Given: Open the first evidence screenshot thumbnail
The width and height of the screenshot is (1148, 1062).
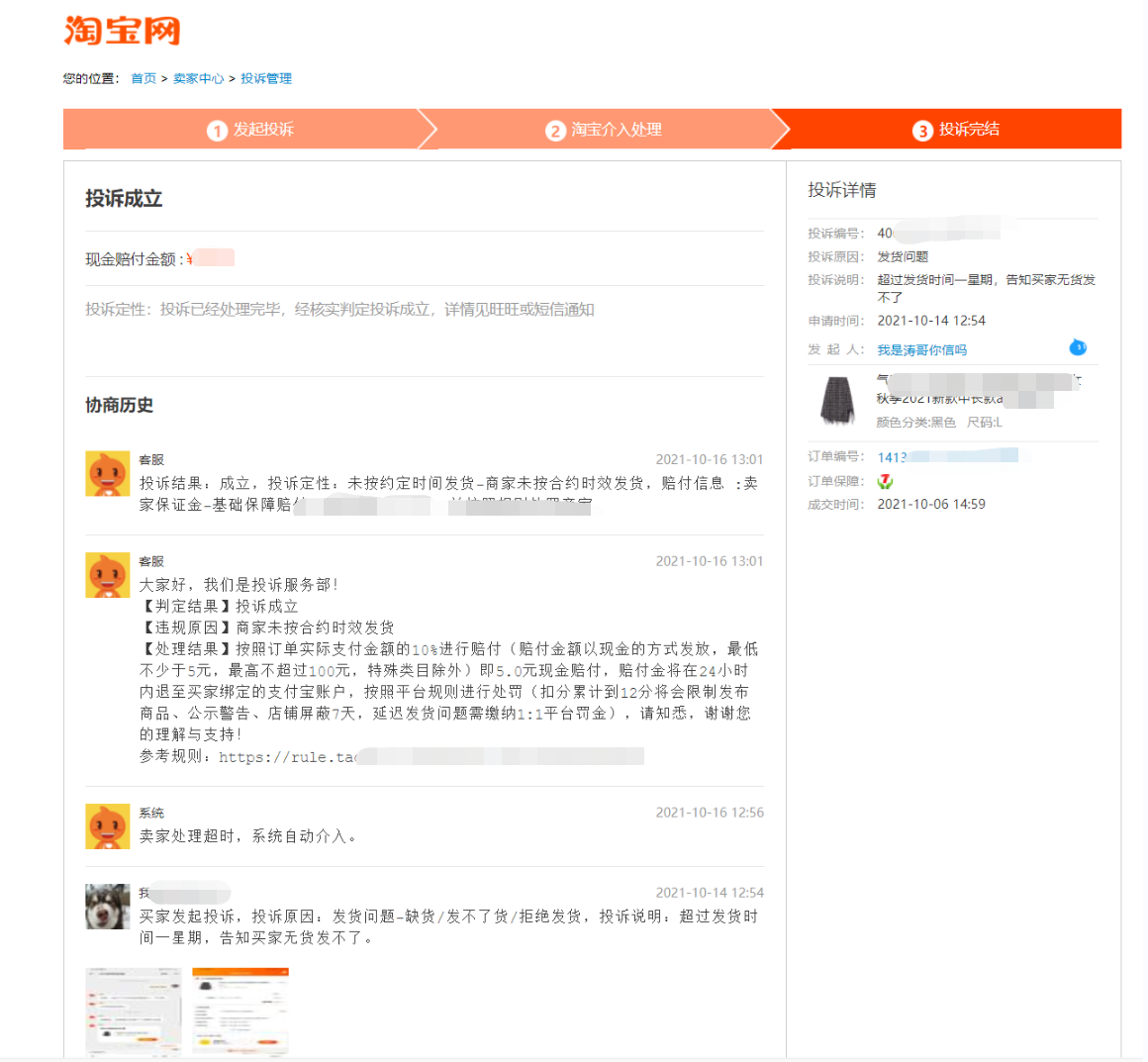Looking at the screenshot, I should coord(134,1012).
